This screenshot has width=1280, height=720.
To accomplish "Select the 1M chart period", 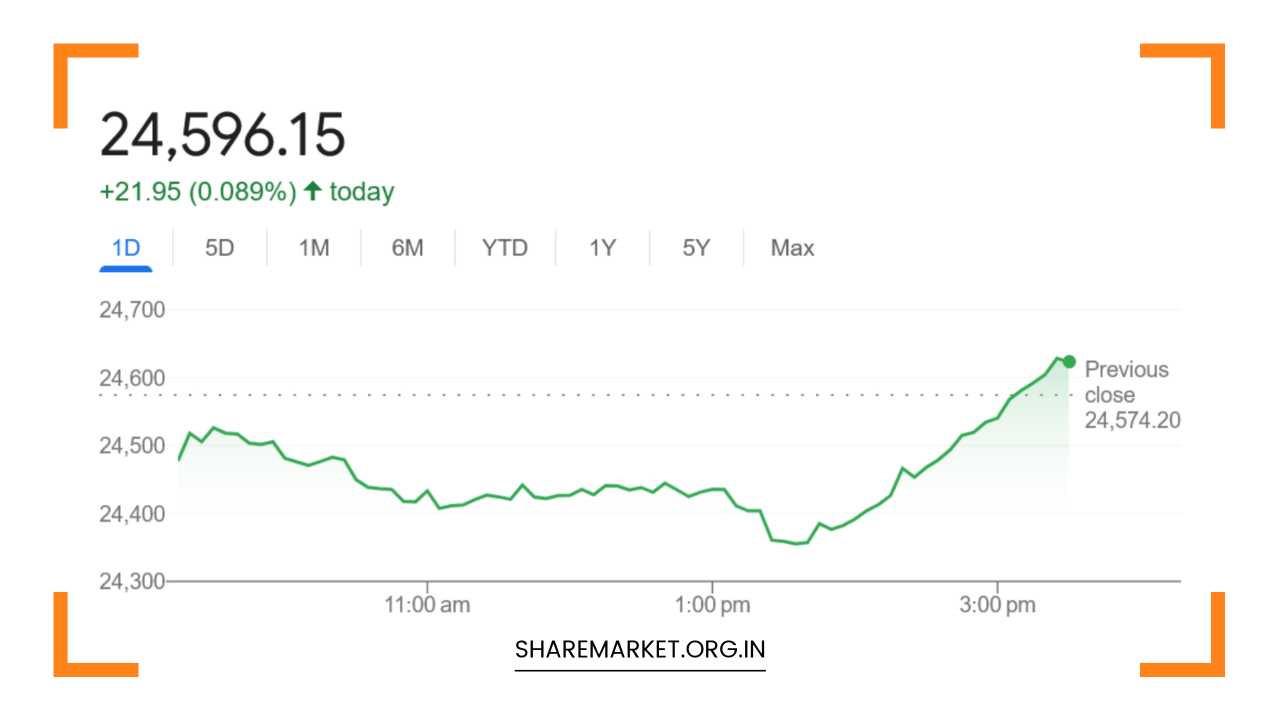I will (x=313, y=247).
